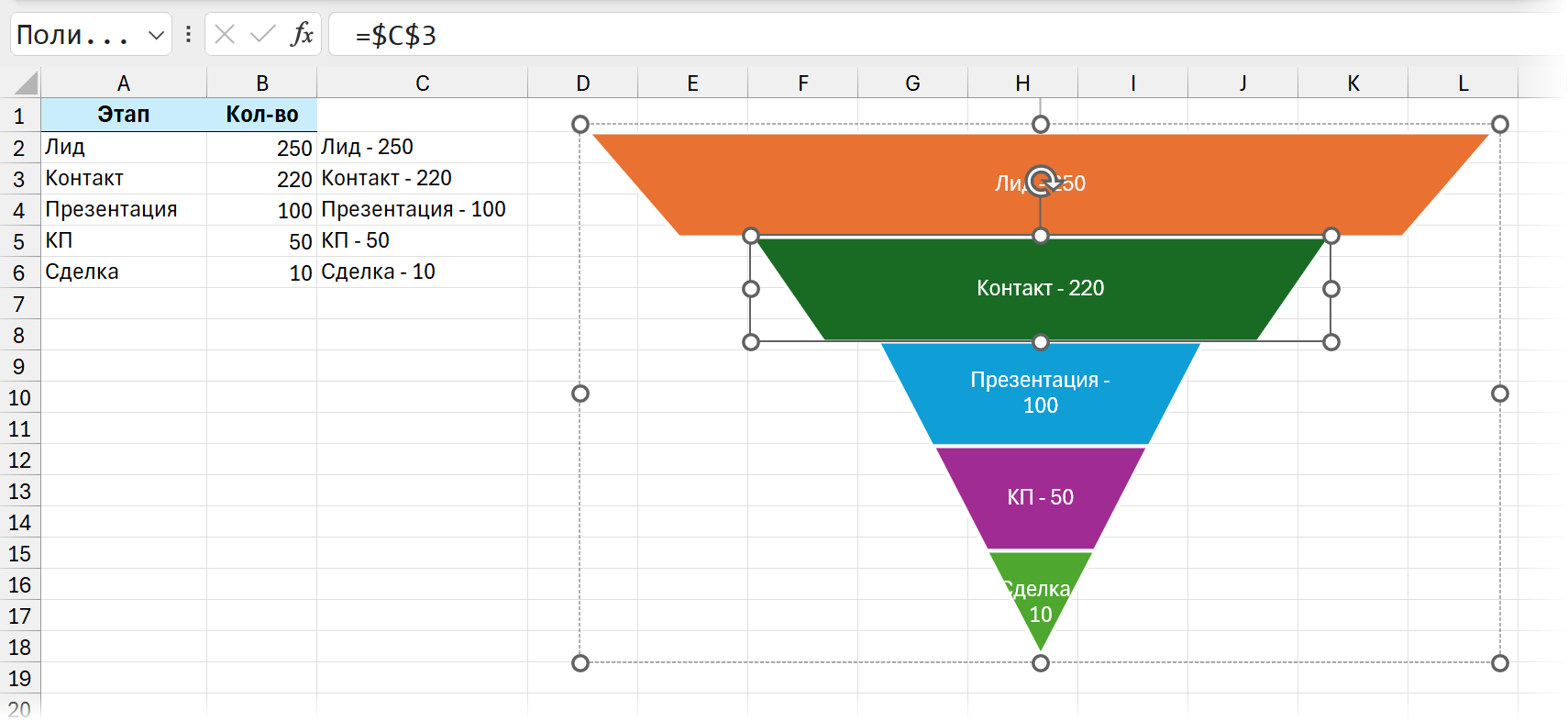Viewport: 1568px width, 721px height.
Task: Select row 7 header
Action: (19, 304)
